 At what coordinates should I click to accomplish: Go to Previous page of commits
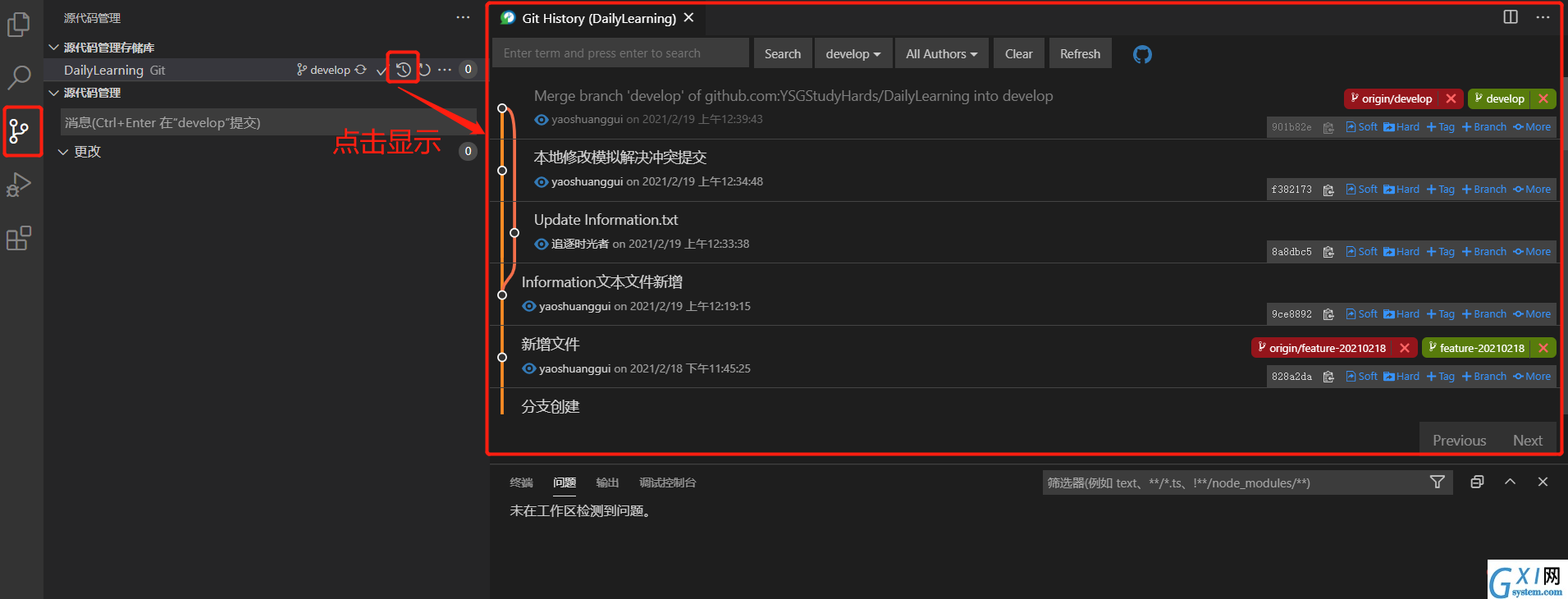click(1459, 441)
